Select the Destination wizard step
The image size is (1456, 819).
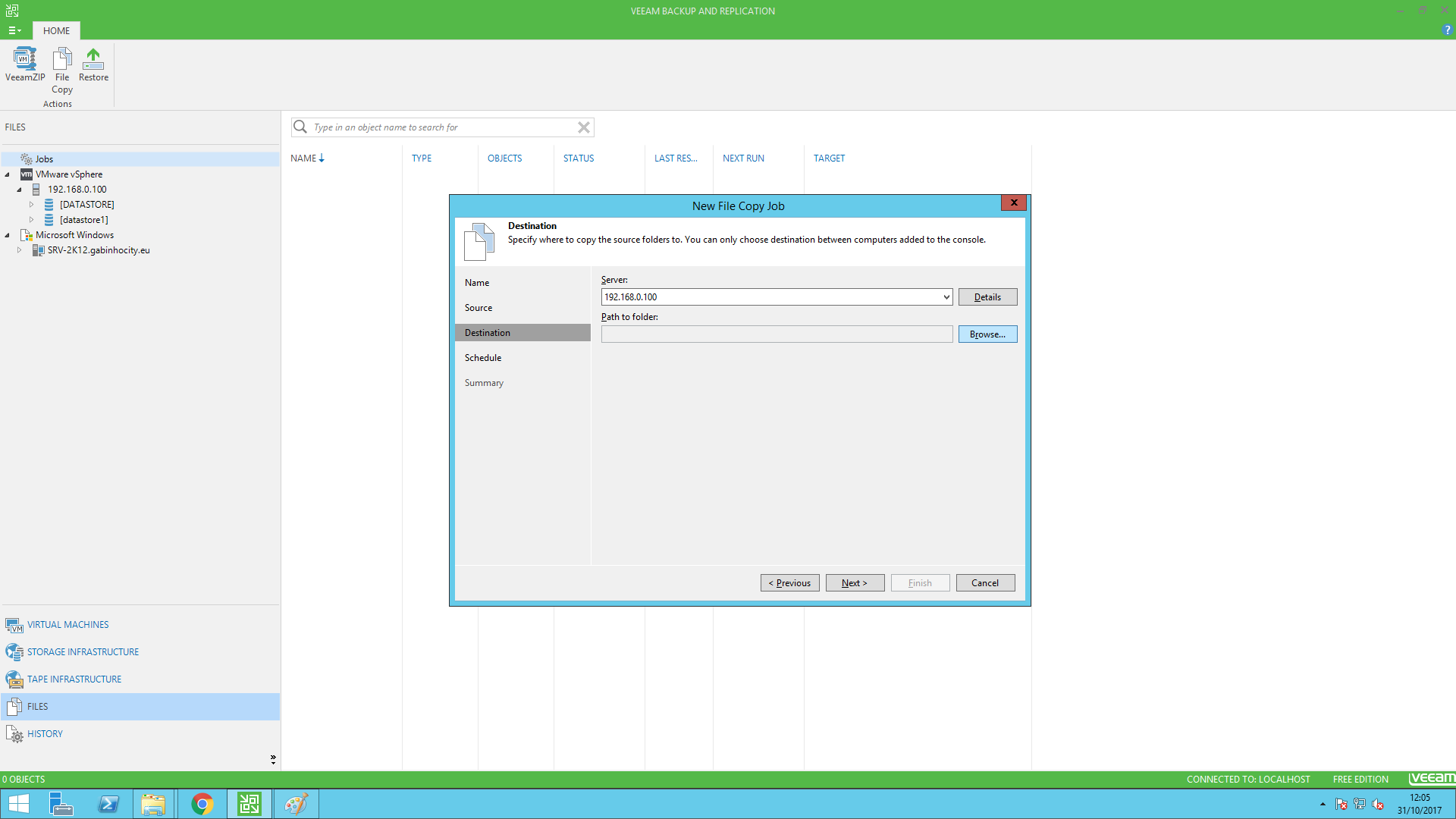coord(522,333)
